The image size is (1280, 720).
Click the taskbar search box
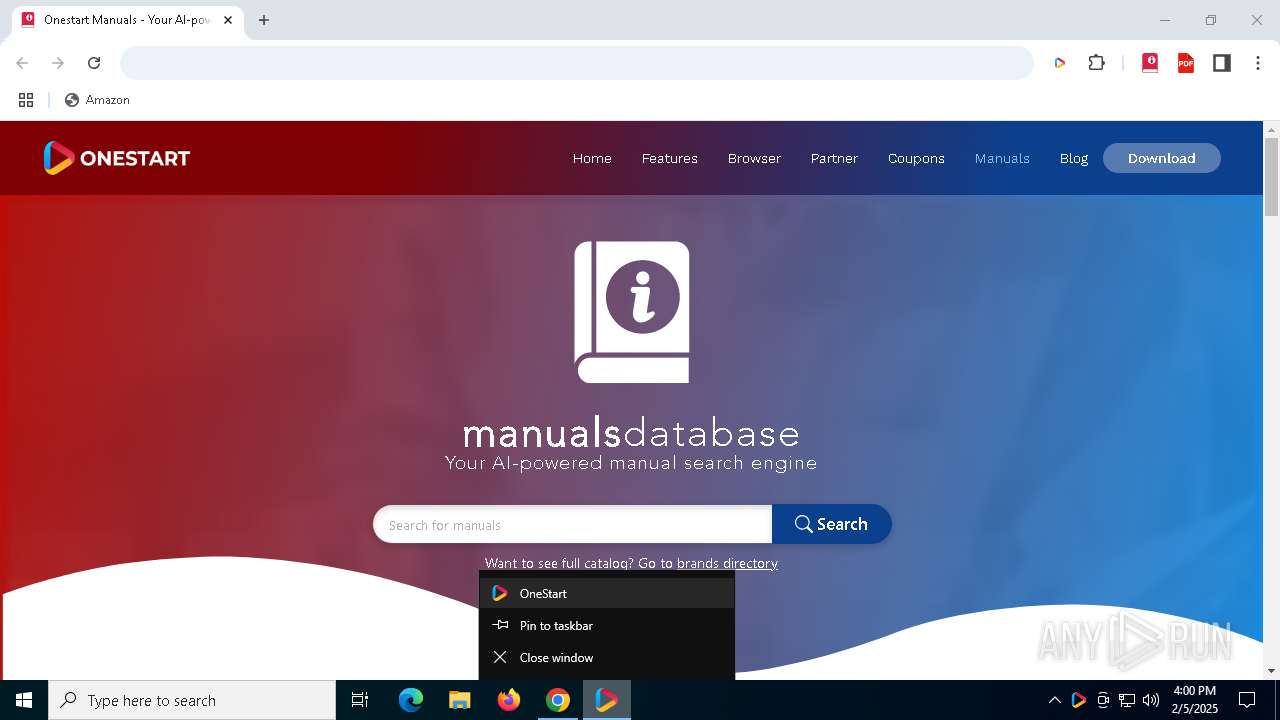point(192,700)
